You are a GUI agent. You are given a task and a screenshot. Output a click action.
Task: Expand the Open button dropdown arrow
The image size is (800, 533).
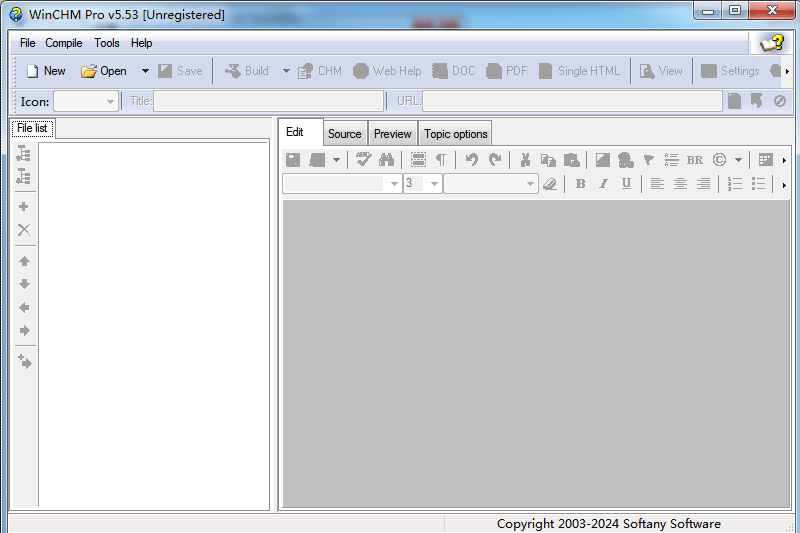click(145, 71)
